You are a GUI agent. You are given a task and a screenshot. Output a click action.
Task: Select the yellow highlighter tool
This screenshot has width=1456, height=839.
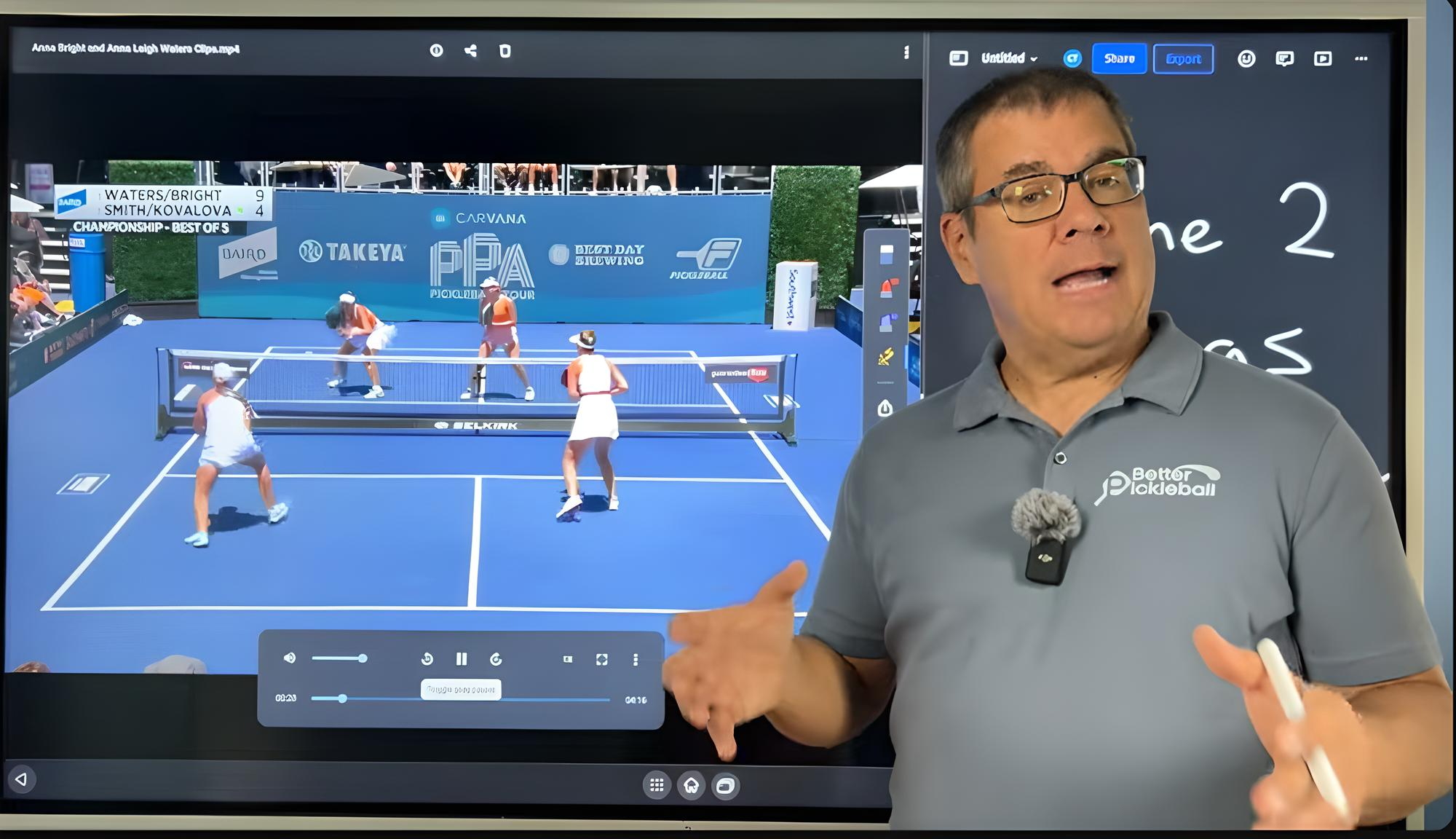click(886, 357)
